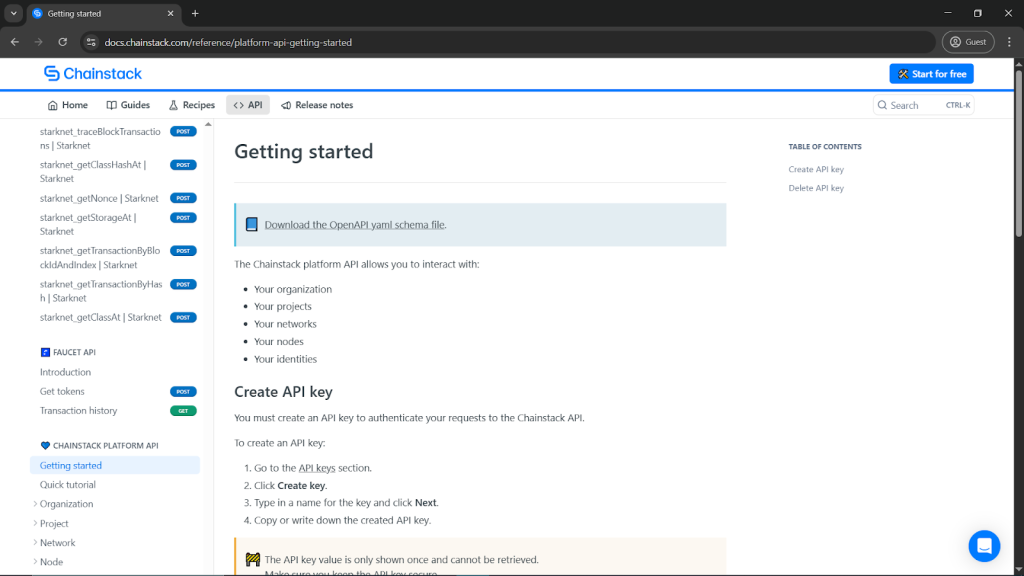
Task: View site information icon in address bar
Action: 91,42
